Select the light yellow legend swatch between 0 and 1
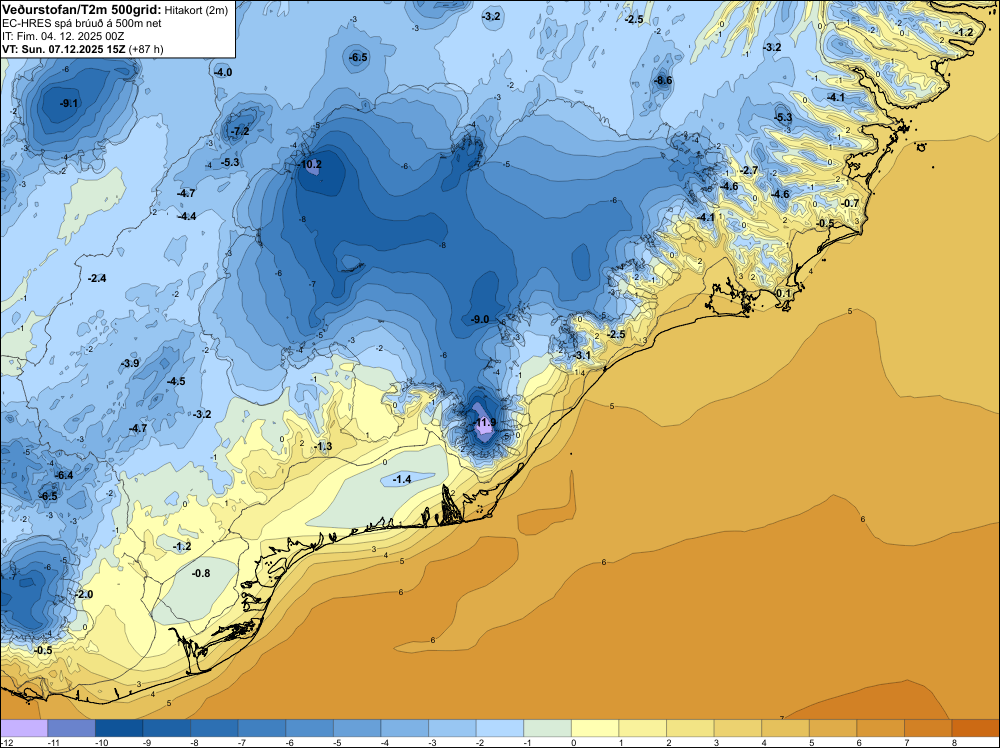 (x=595, y=728)
